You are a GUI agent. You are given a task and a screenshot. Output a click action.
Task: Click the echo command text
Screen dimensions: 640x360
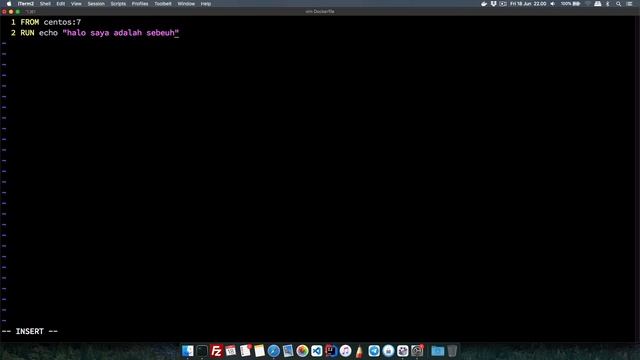[49, 33]
